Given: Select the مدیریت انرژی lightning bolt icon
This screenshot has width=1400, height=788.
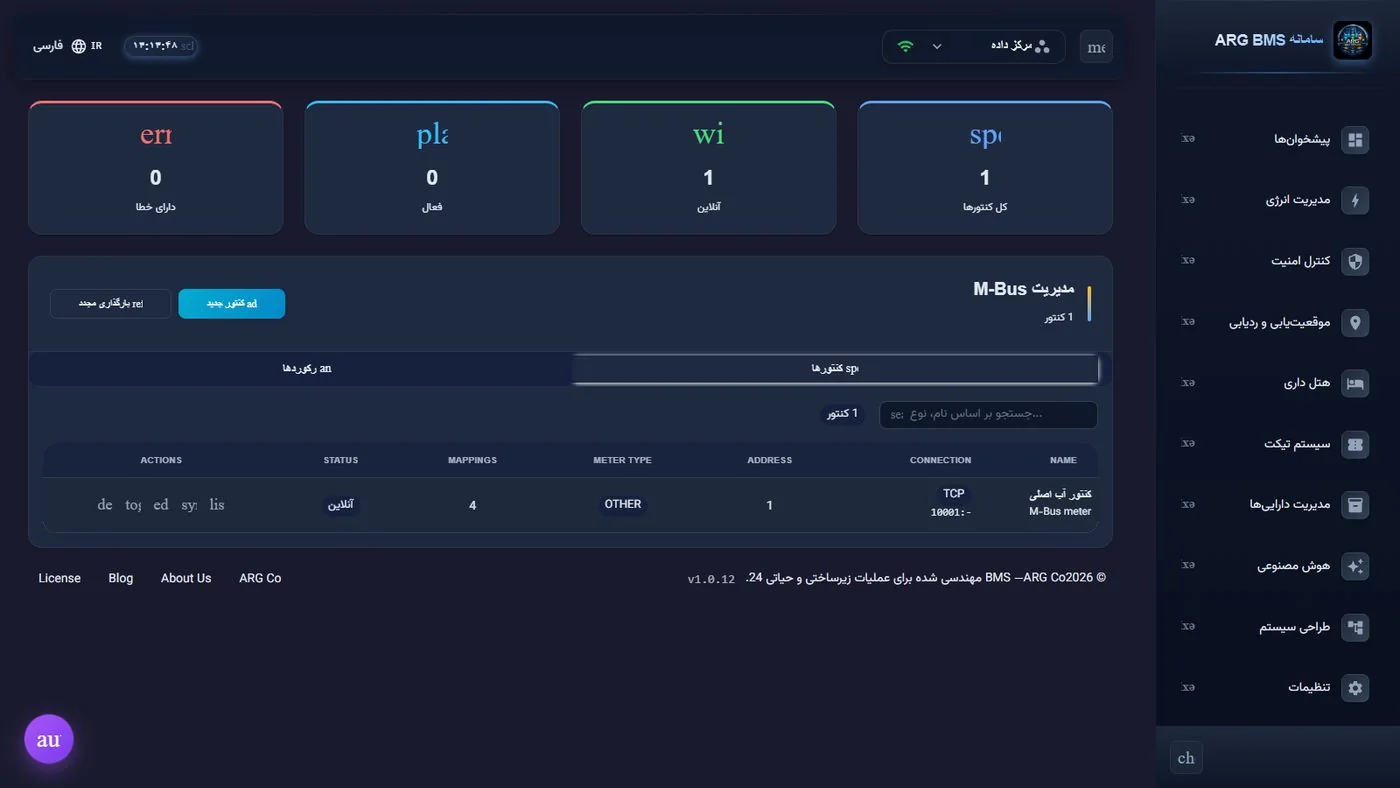Looking at the screenshot, I should 1355,201.
